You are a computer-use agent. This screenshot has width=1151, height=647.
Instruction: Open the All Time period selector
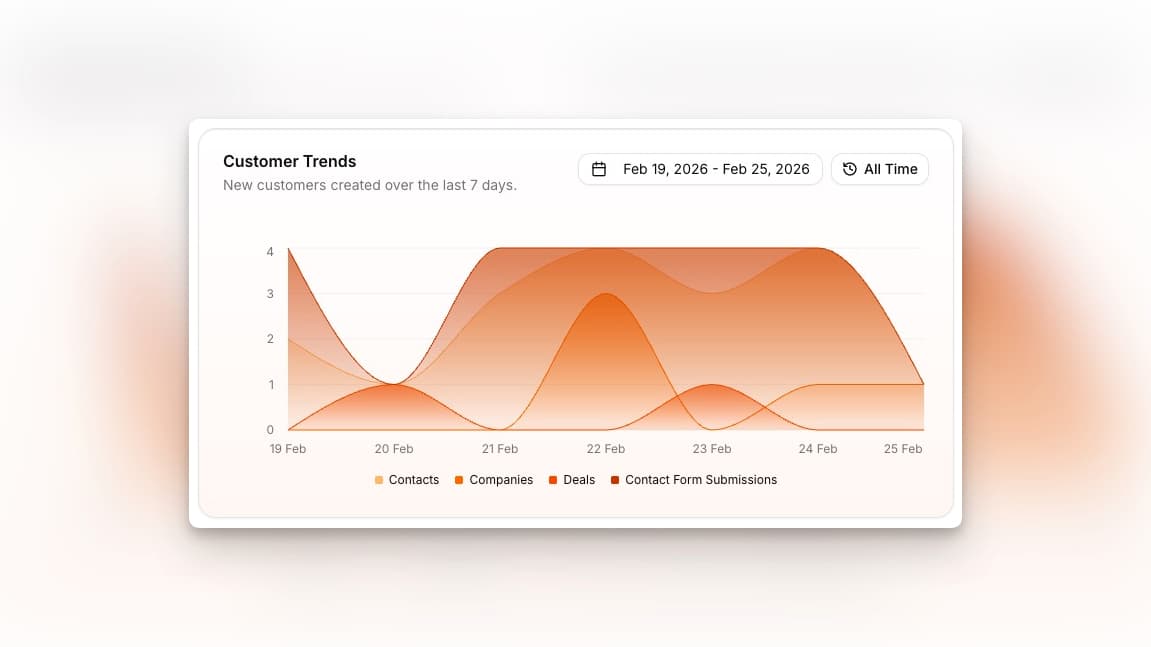tap(880, 169)
